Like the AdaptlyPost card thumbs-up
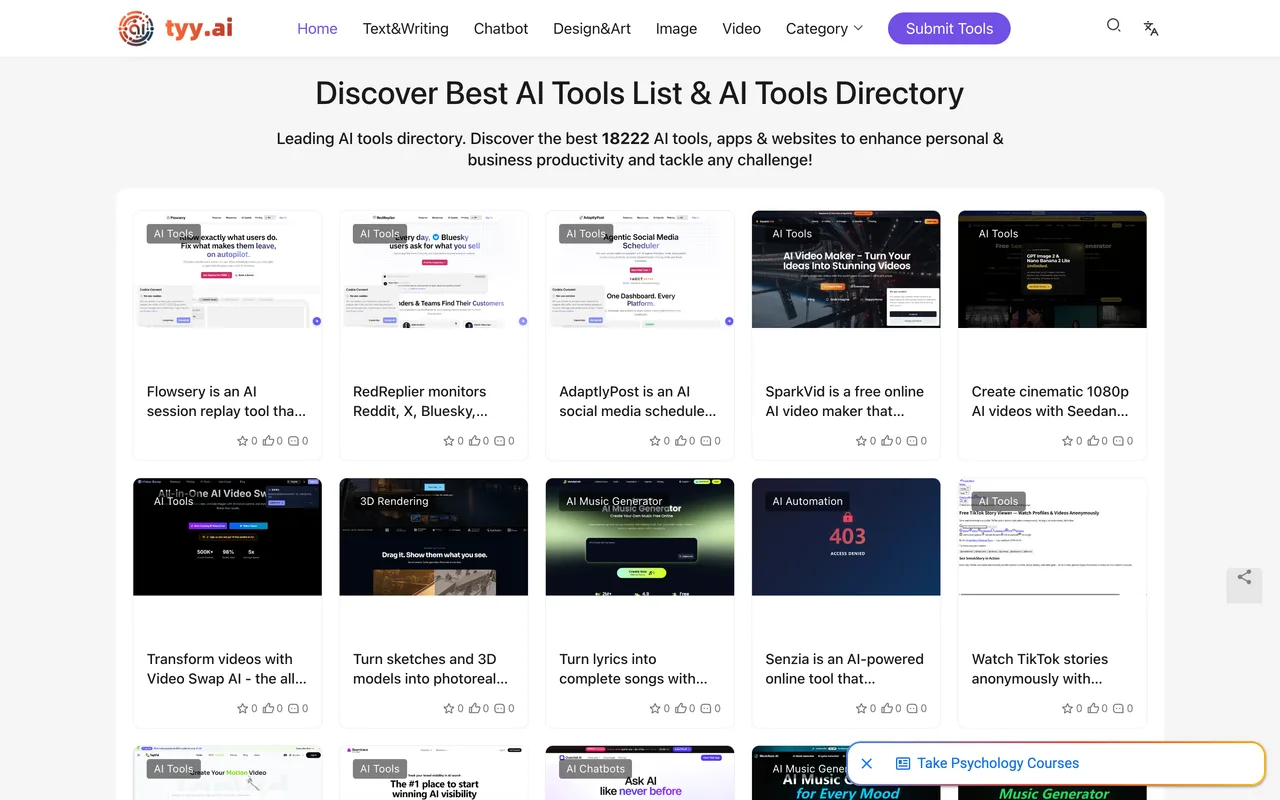 [x=680, y=441]
